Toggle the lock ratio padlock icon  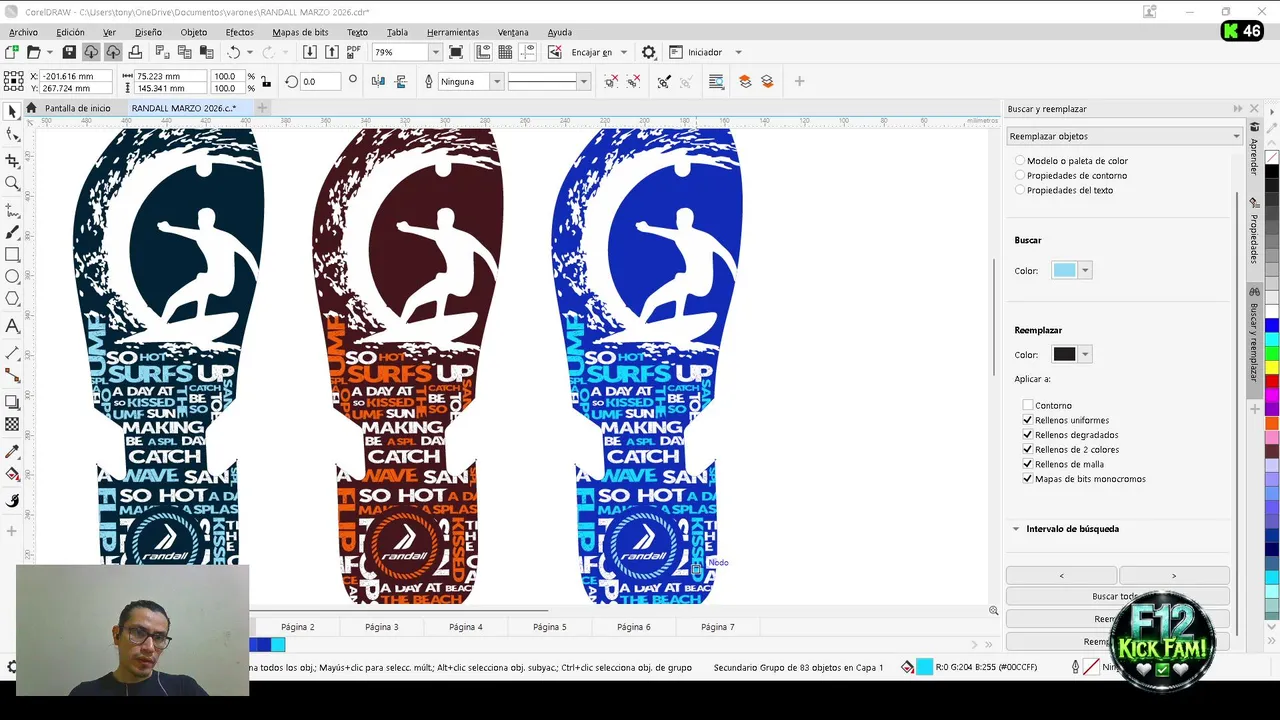coord(266,82)
